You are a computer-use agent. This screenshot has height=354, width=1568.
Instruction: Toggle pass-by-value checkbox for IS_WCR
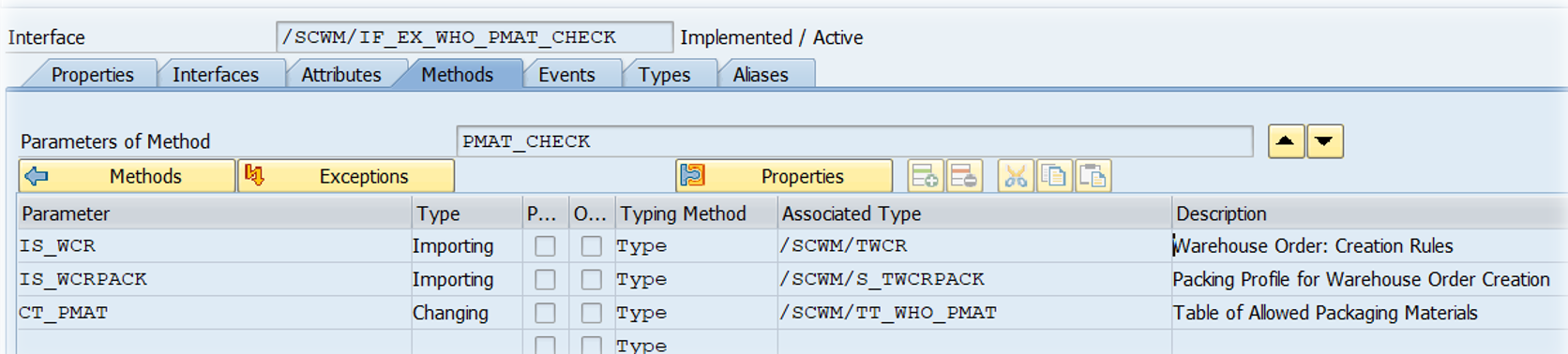[545, 245]
